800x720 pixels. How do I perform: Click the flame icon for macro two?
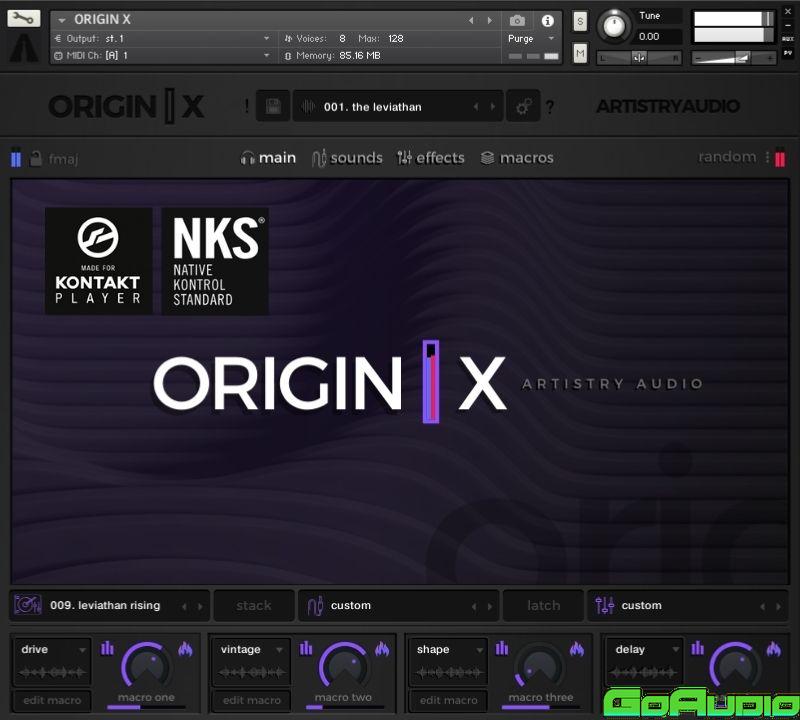(382, 649)
